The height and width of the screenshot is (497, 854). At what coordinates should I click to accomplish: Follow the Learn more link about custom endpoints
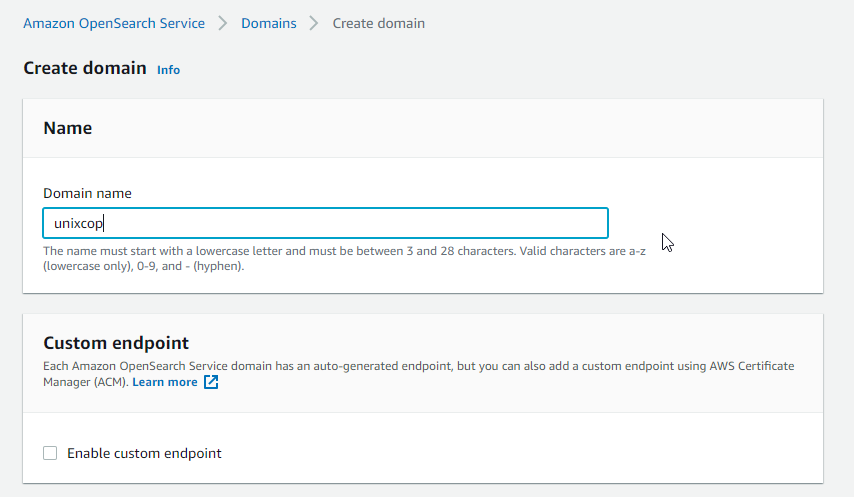164,382
